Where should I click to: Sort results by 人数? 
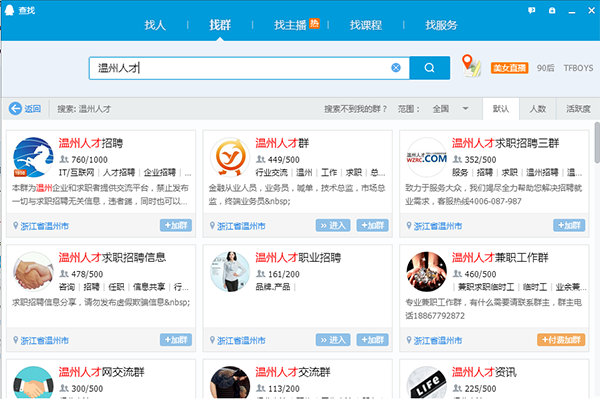538,109
